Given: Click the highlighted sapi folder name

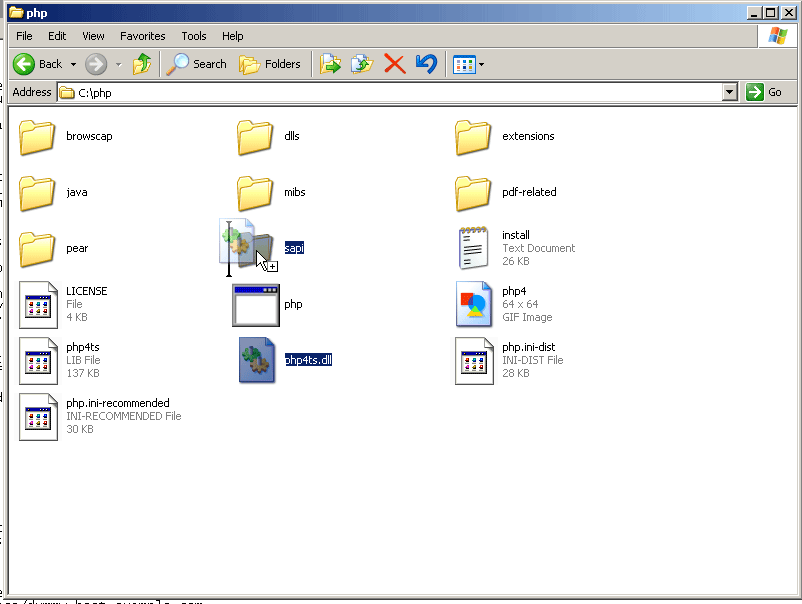Looking at the screenshot, I should [294, 248].
